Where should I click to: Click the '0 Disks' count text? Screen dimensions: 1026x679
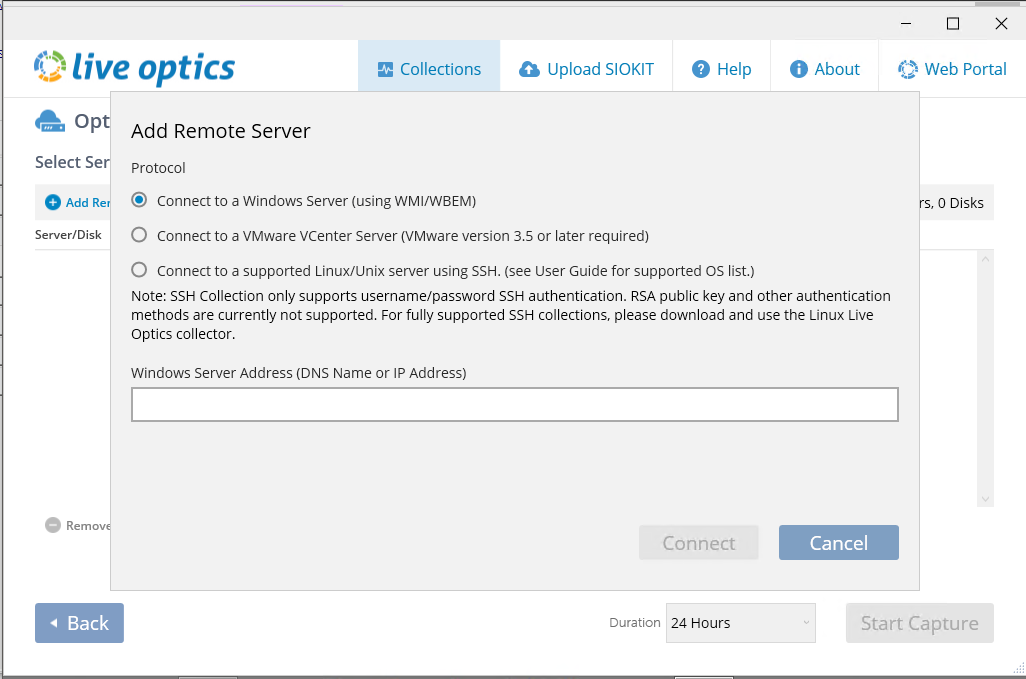(961, 203)
